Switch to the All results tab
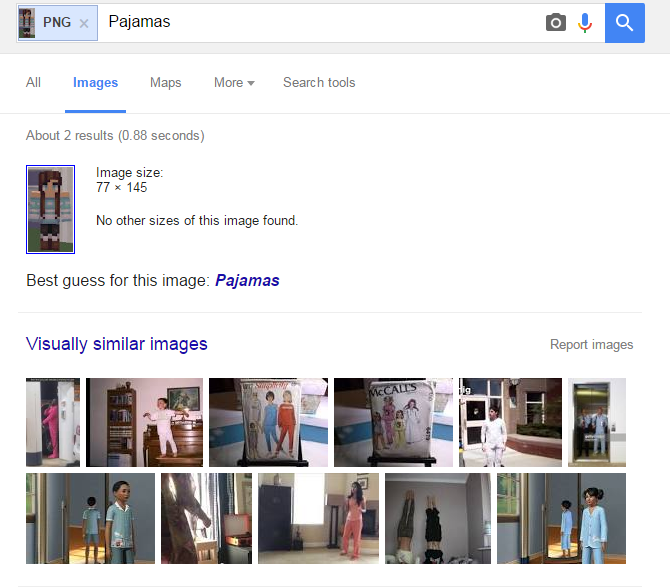This screenshot has width=670, height=588. (x=34, y=83)
